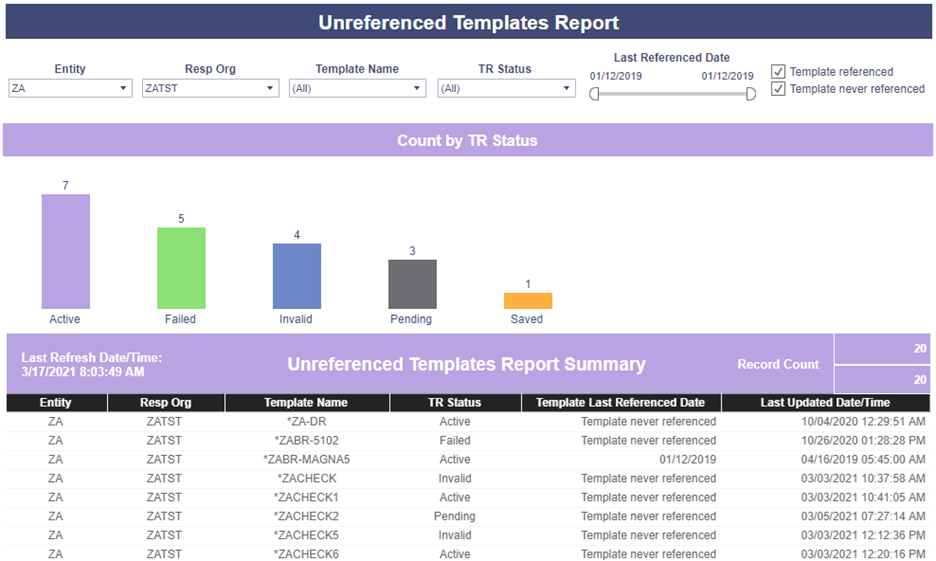Open the TR Status filter dropdown
The width and height of the screenshot is (936, 561).
pos(506,88)
